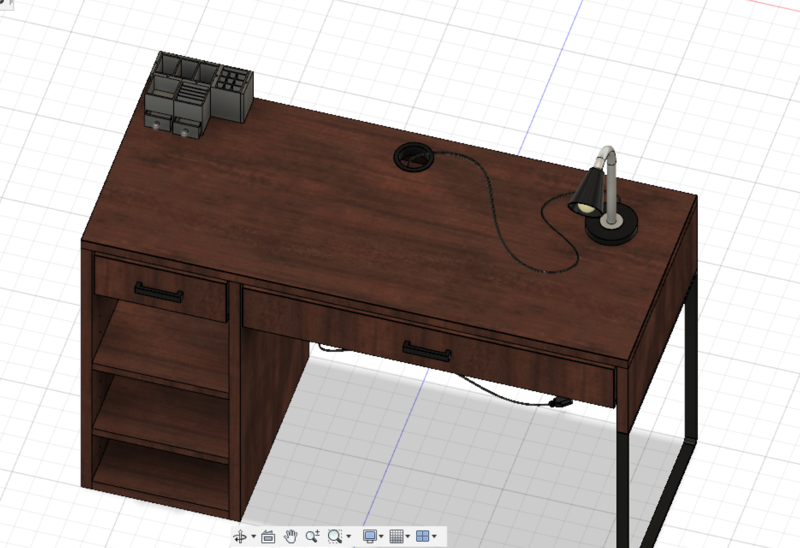Open the Orbit type dropdown arrow

coord(254,536)
